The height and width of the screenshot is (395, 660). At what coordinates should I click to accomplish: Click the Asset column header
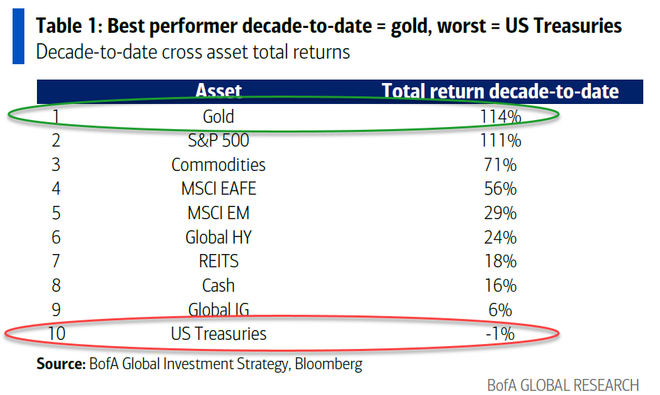pyautogui.click(x=218, y=91)
